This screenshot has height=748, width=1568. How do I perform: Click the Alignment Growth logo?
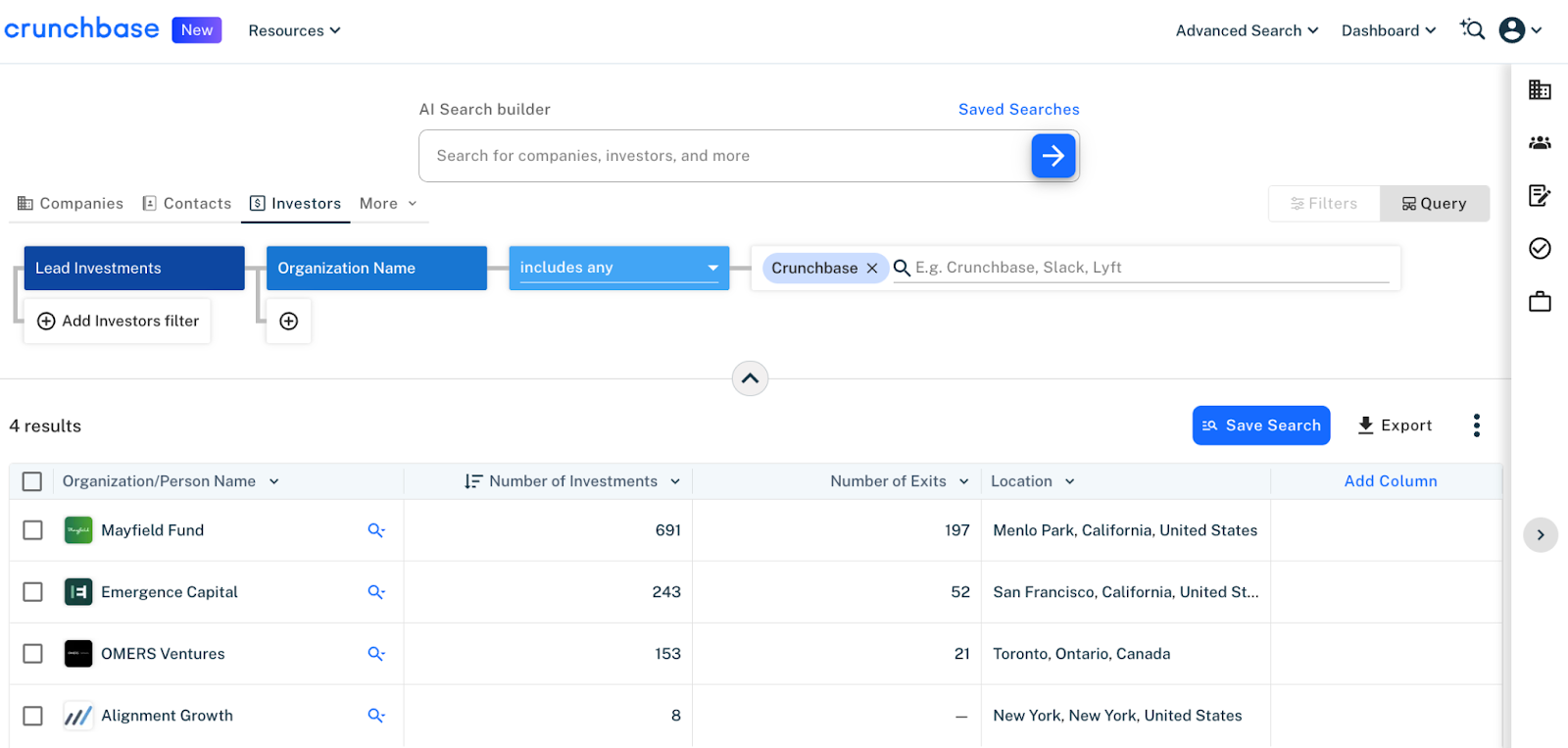coord(78,716)
